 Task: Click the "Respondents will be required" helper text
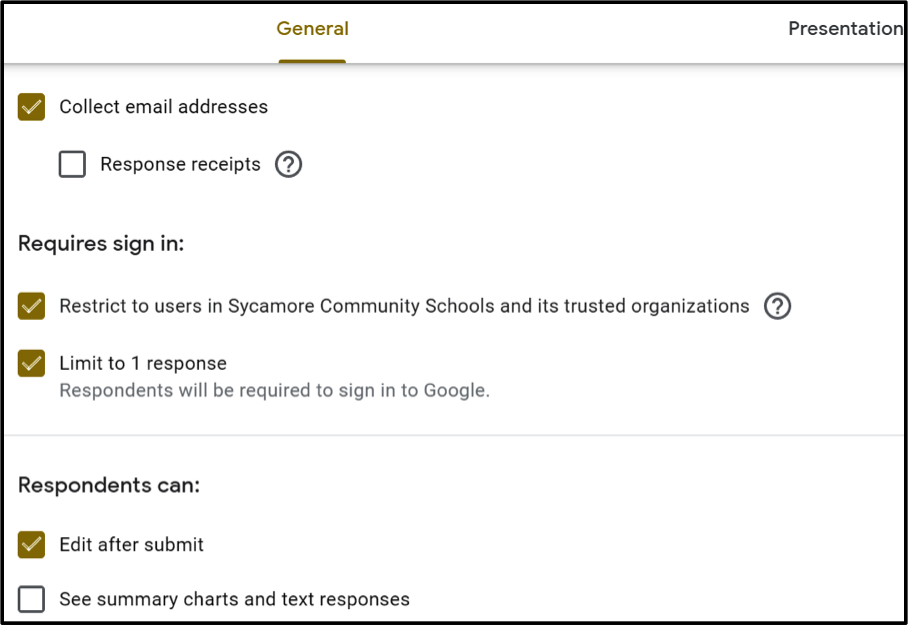pos(274,390)
